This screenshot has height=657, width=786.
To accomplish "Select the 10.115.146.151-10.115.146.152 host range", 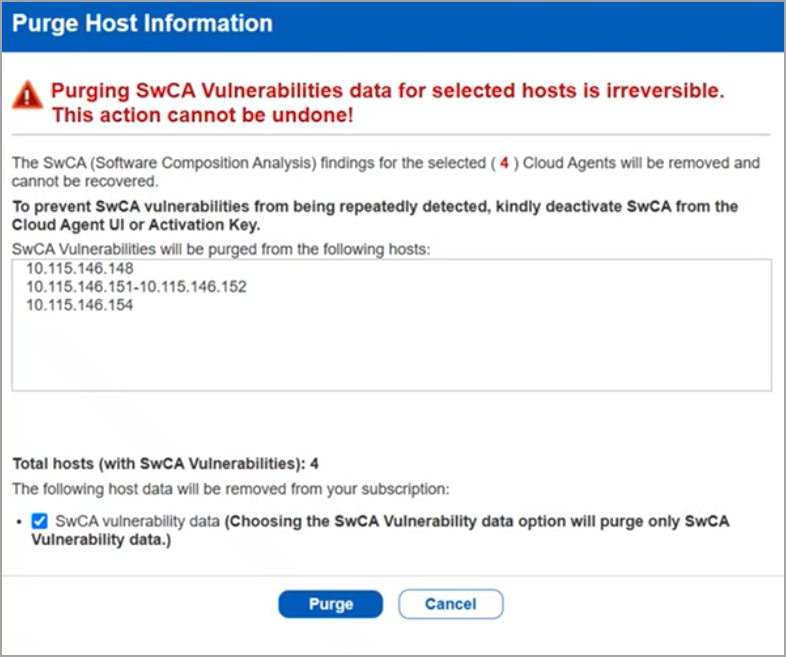I will [136, 287].
